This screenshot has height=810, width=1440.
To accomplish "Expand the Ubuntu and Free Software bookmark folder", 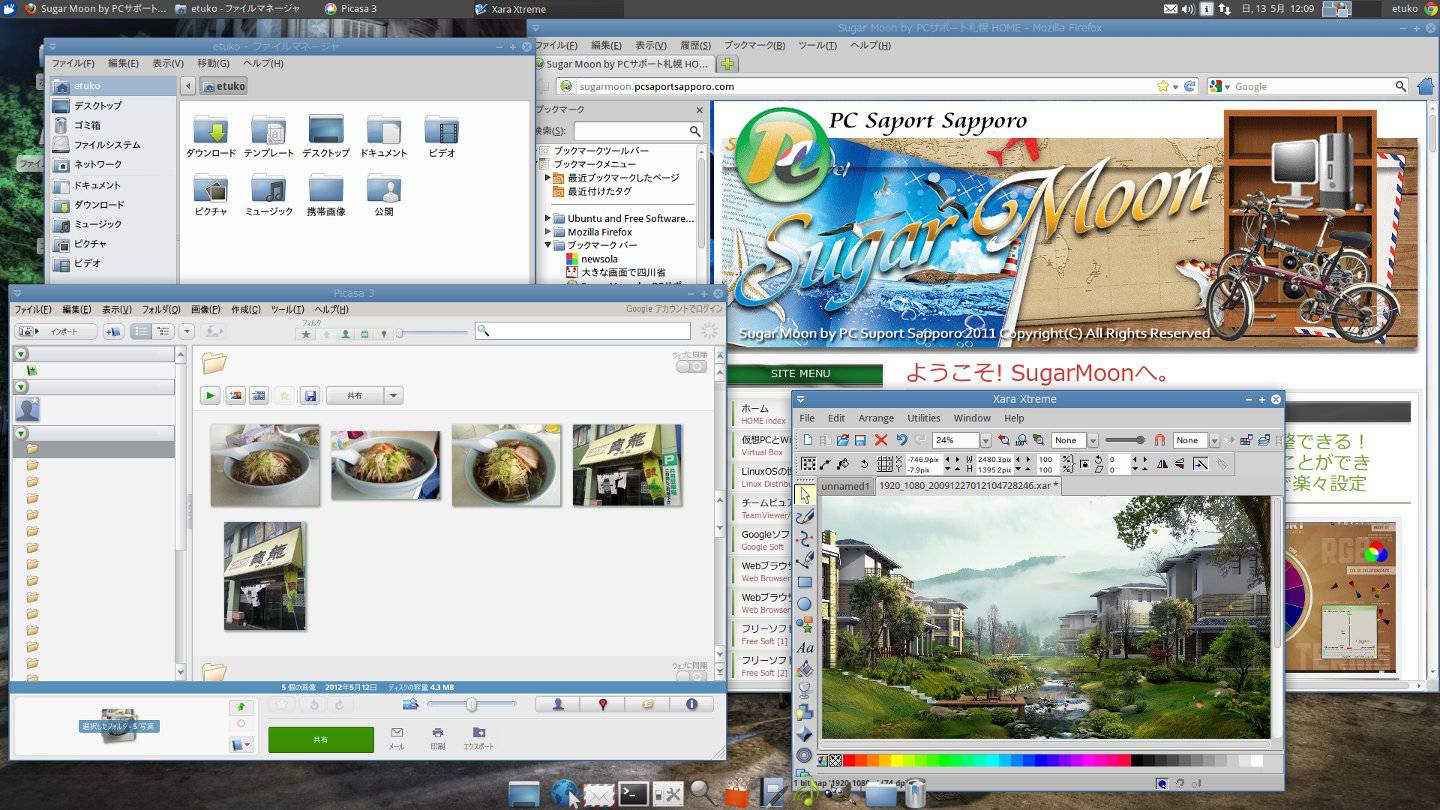I will [x=548, y=218].
